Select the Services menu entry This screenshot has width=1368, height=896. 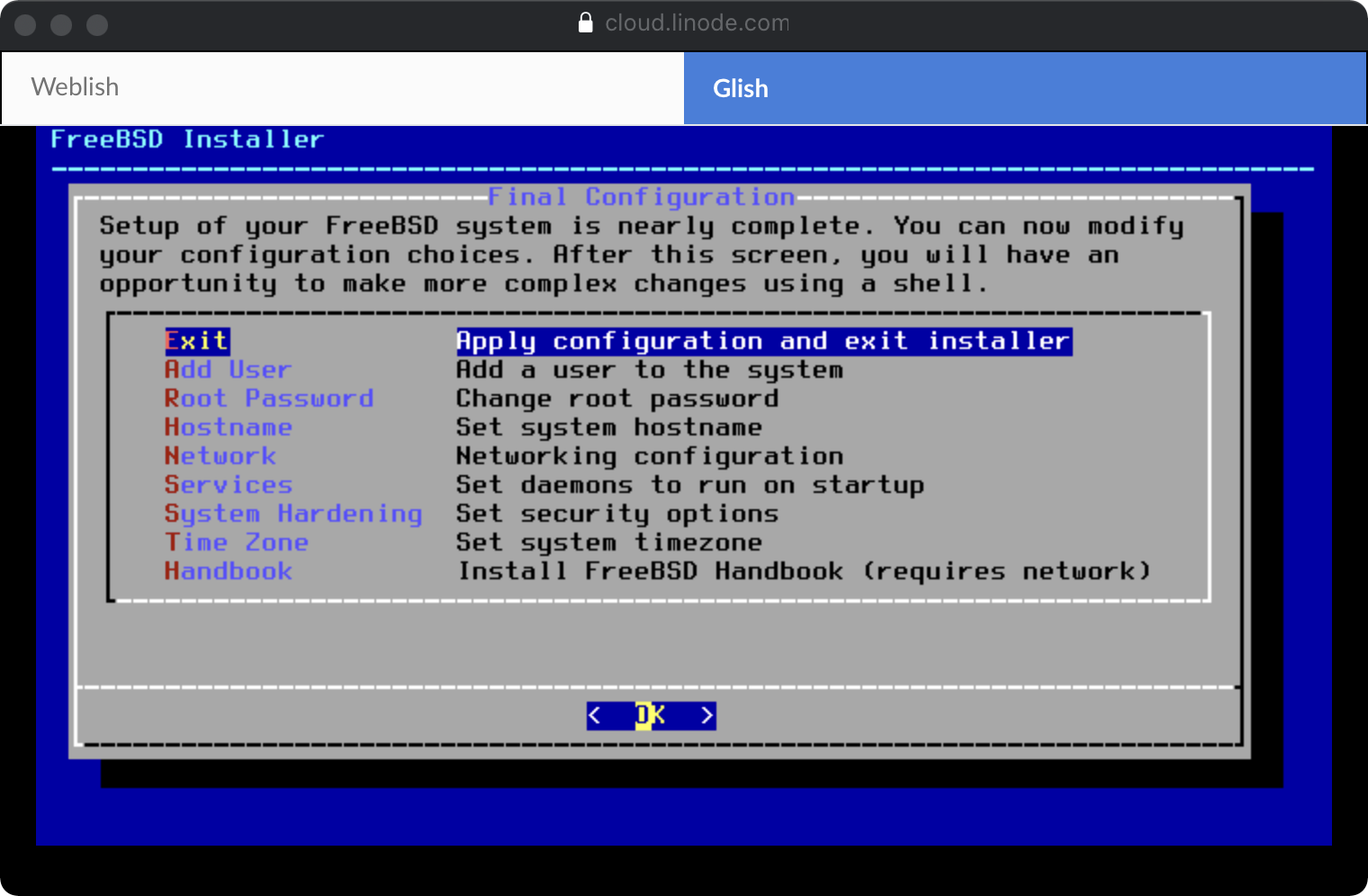pos(228,485)
